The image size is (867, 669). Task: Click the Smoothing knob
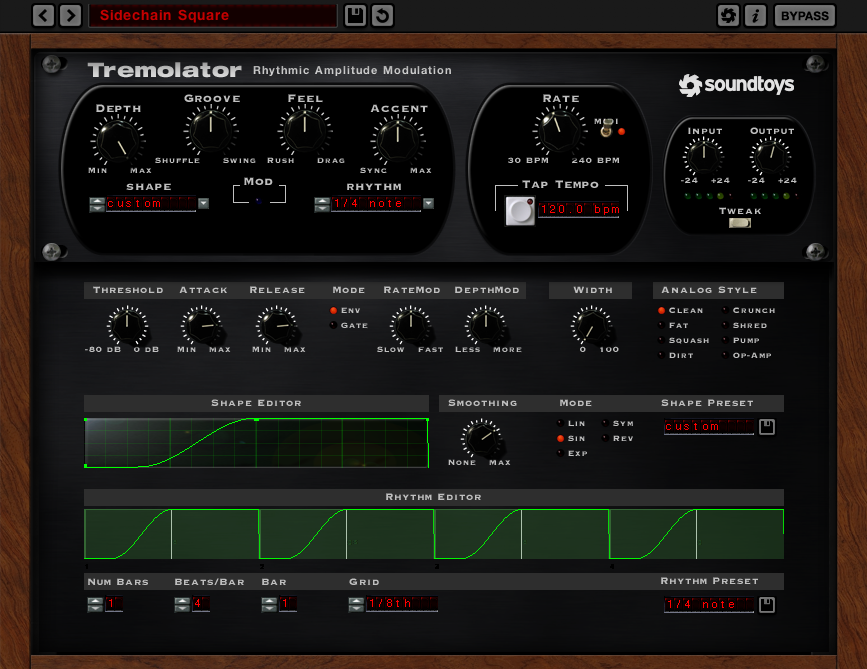[480, 438]
